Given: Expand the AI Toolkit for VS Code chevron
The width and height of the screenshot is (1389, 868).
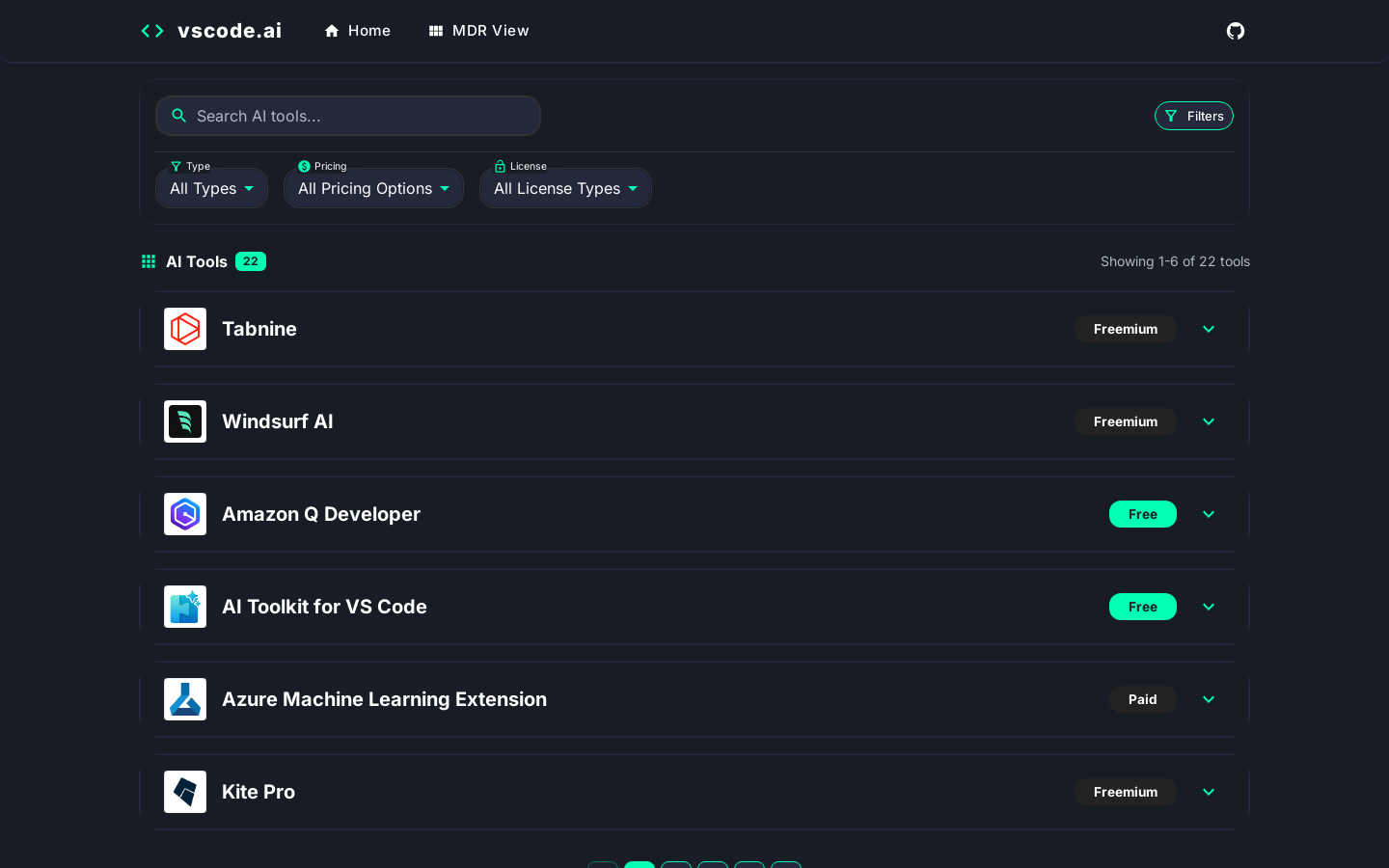Looking at the screenshot, I should 1209,607.
